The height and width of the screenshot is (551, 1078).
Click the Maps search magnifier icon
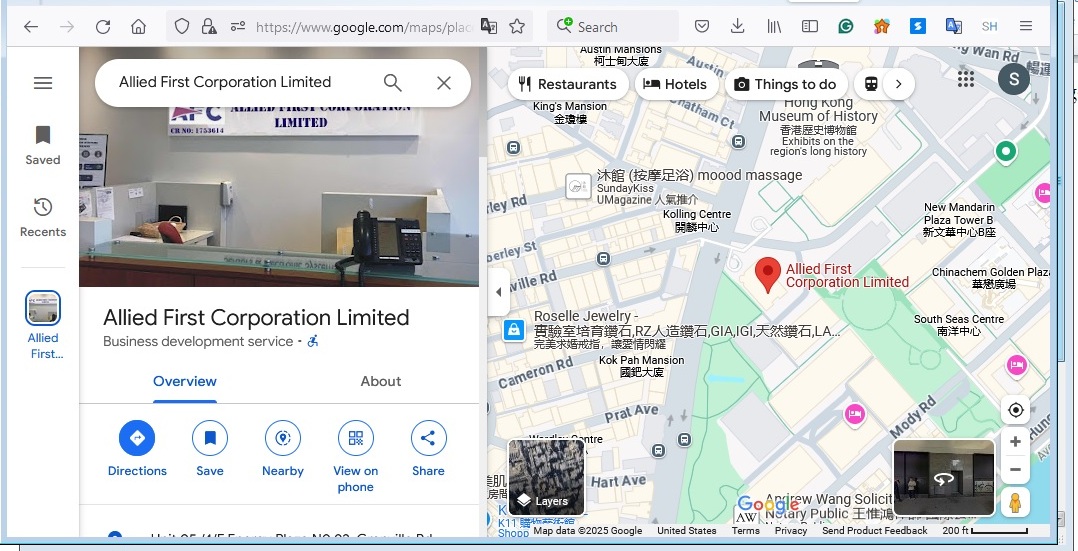393,83
